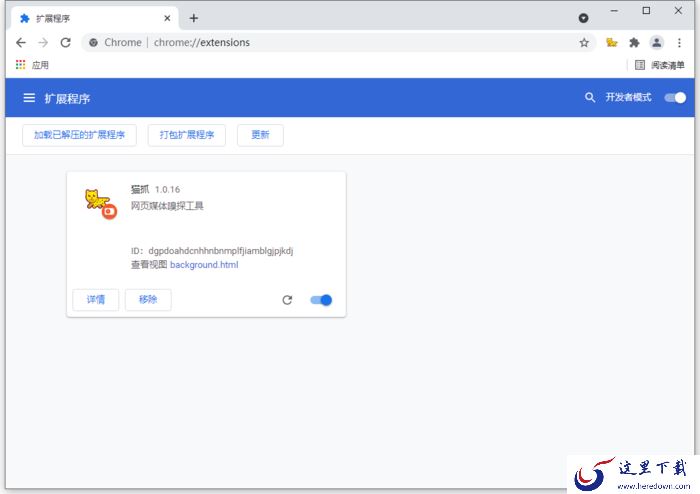Image resolution: width=700 pixels, height=494 pixels.
Task: Search extensions with the magnifier icon
Action: click(x=590, y=97)
